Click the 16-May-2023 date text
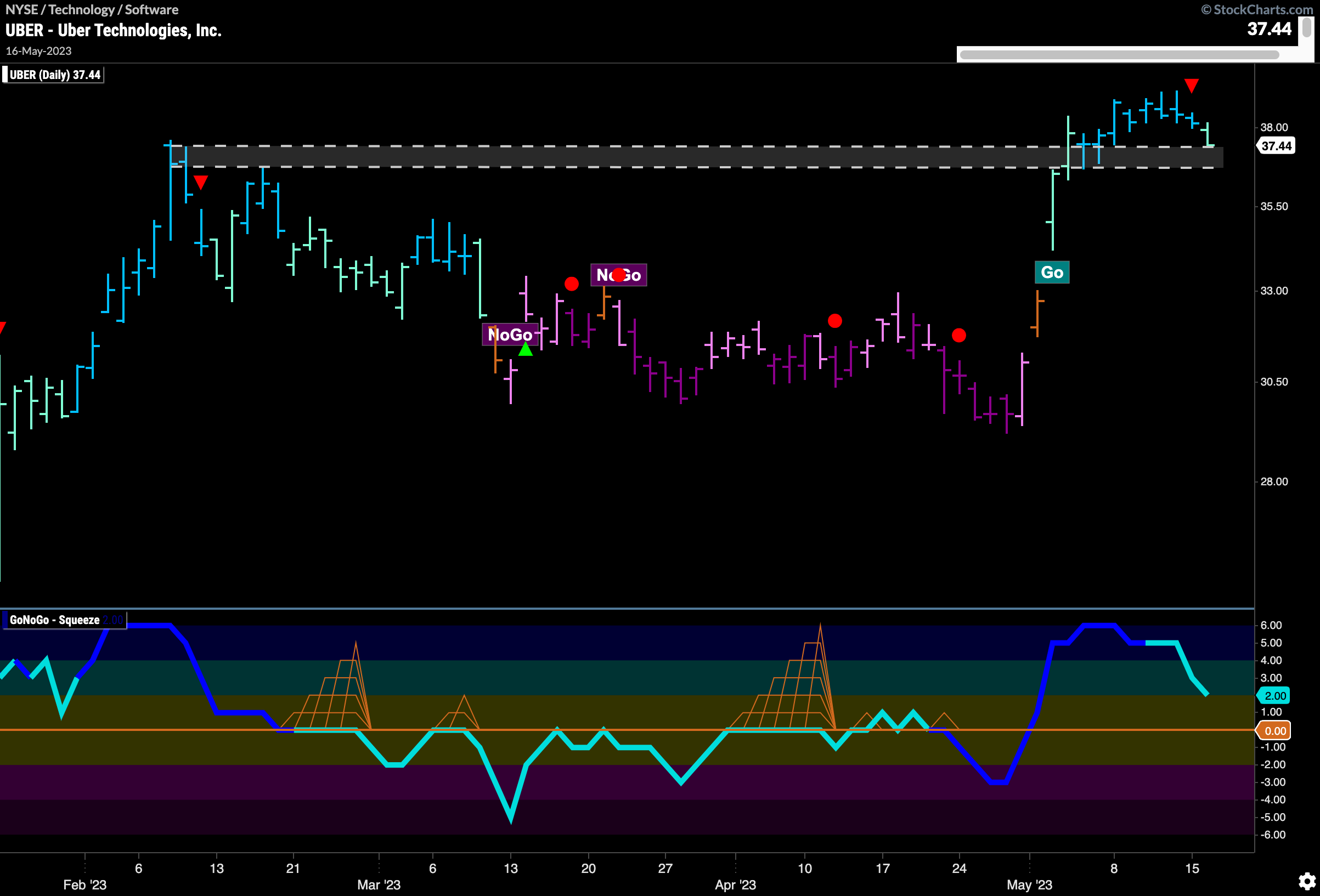 point(38,50)
